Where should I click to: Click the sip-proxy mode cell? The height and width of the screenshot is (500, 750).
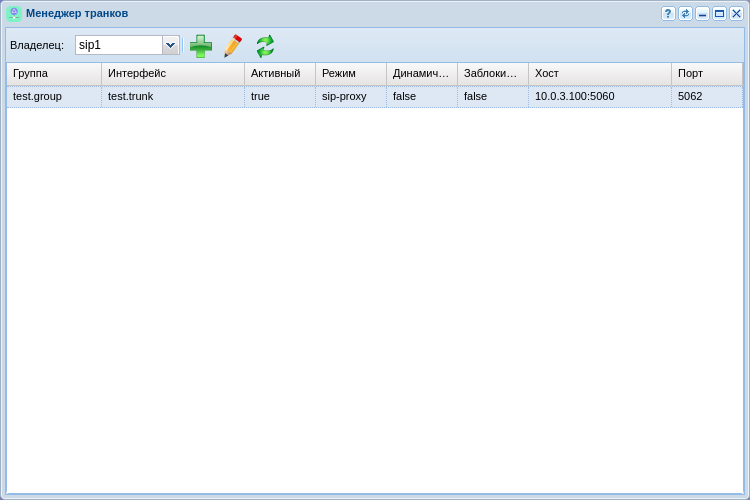(351, 97)
